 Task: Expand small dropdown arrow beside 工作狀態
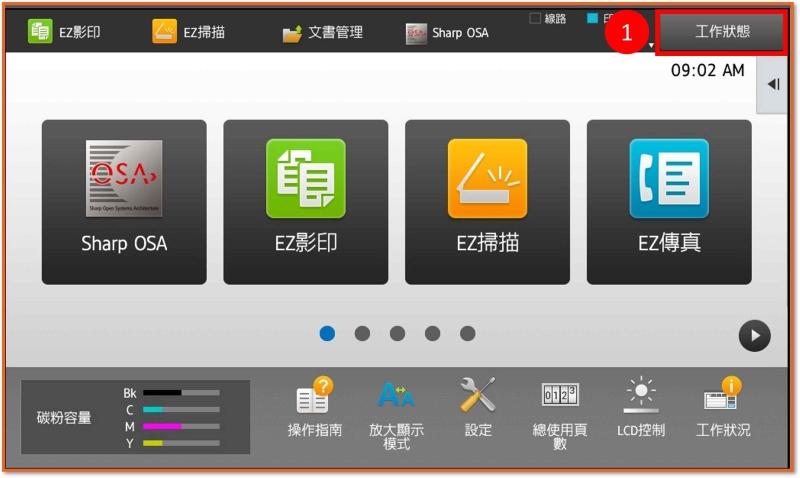pyautogui.click(x=651, y=45)
